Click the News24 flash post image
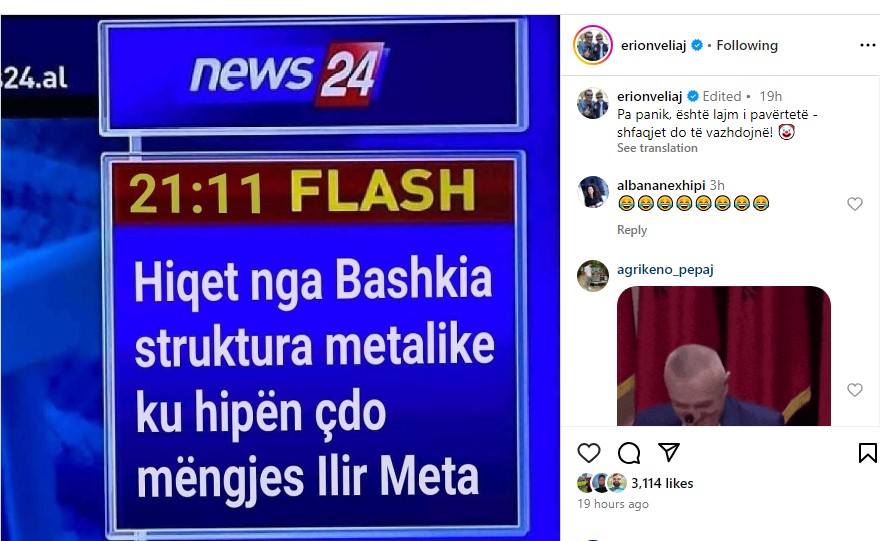The height and width of the screenshot is (541, 880). pos(280,278)
